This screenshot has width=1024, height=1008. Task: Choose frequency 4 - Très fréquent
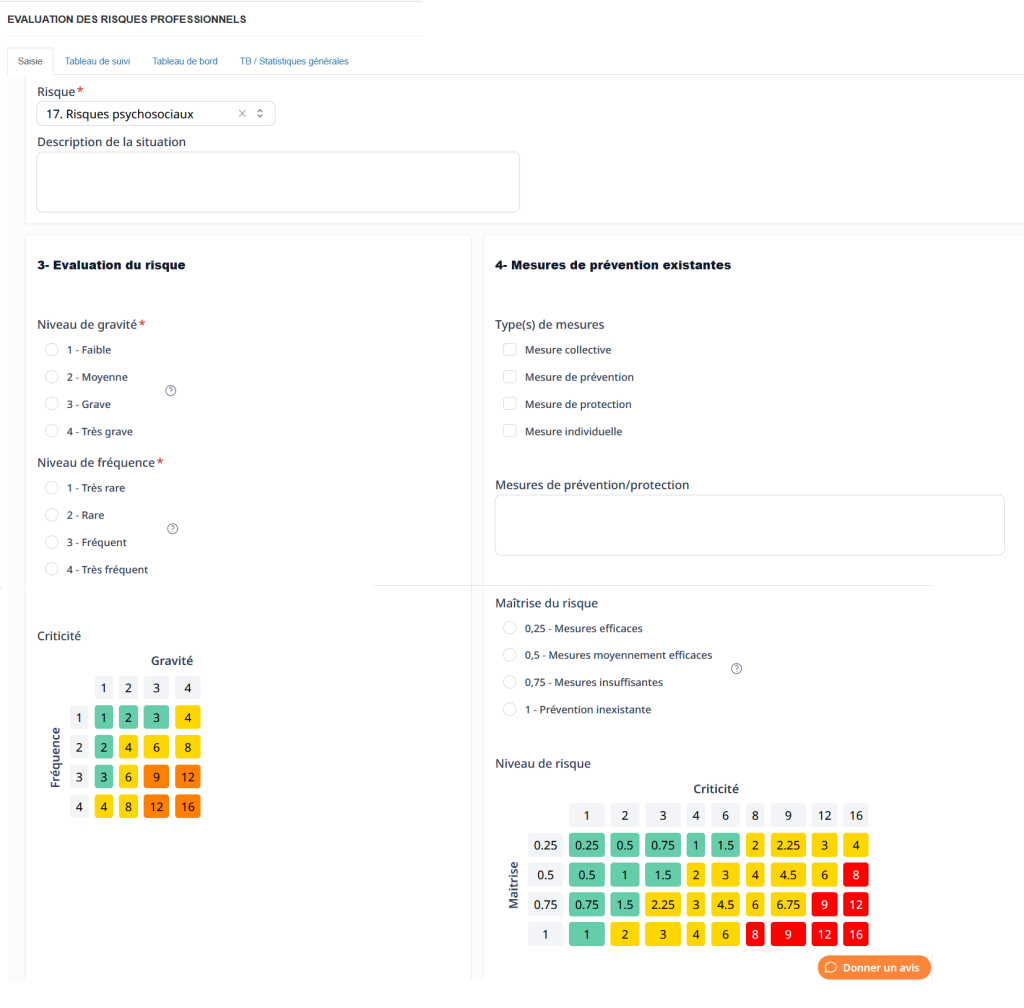pyautogui.click(x=52, y=569)
